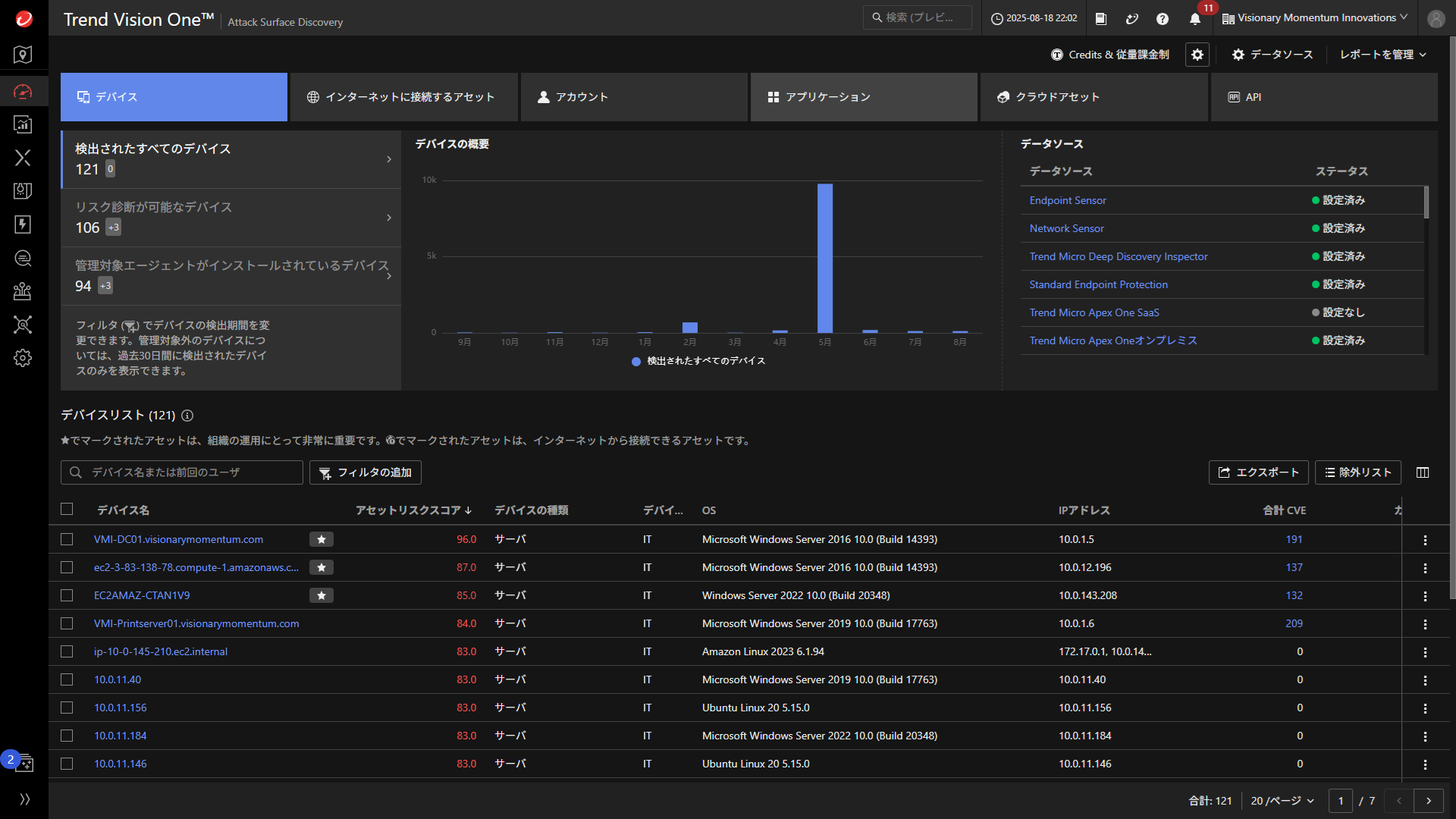Select all devices header checkbox
Viewport: 1456px width, 819px height.
[67, 510]
